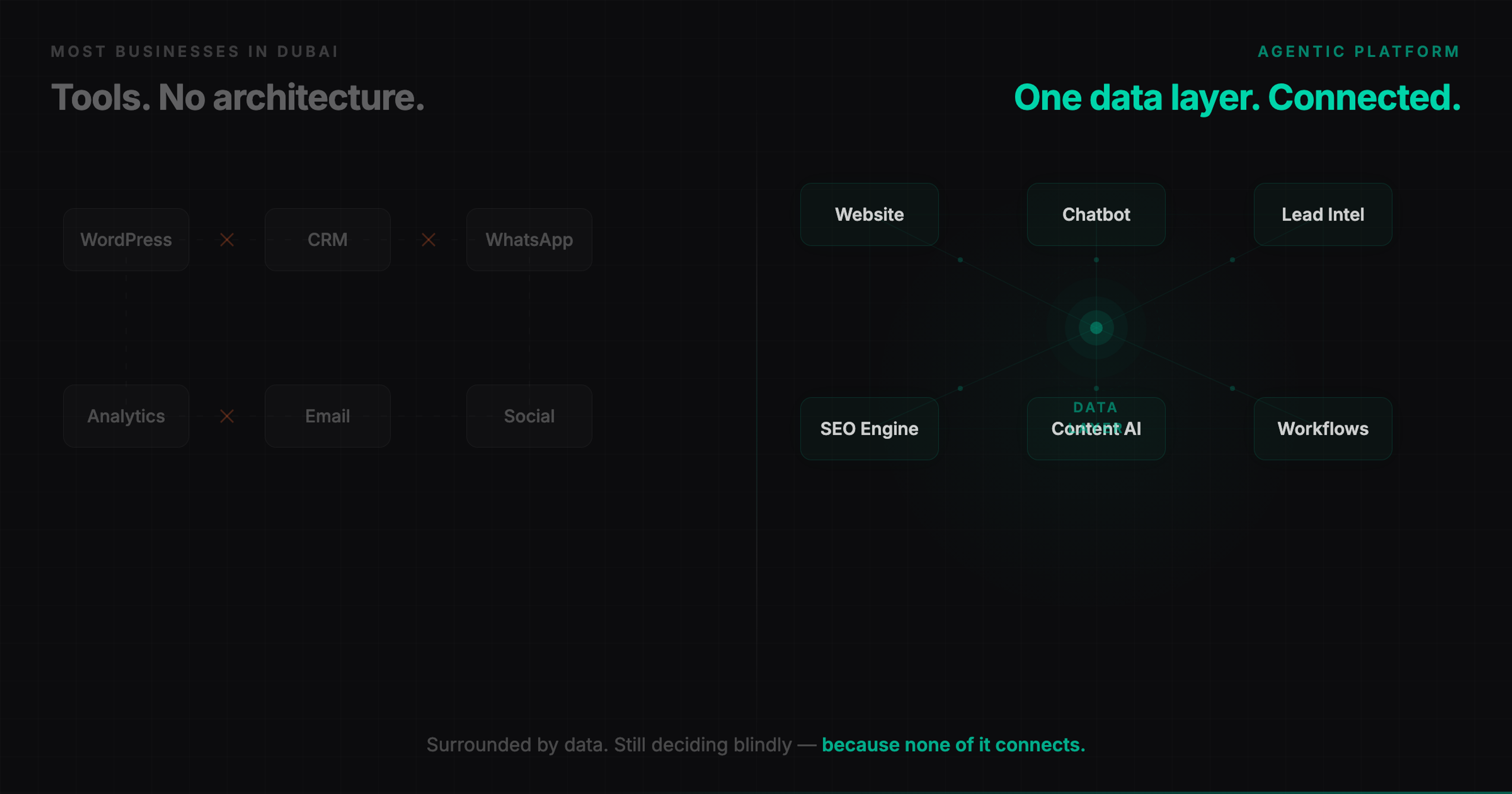Select the SEO Engine module card

click(x=869, y=429)
